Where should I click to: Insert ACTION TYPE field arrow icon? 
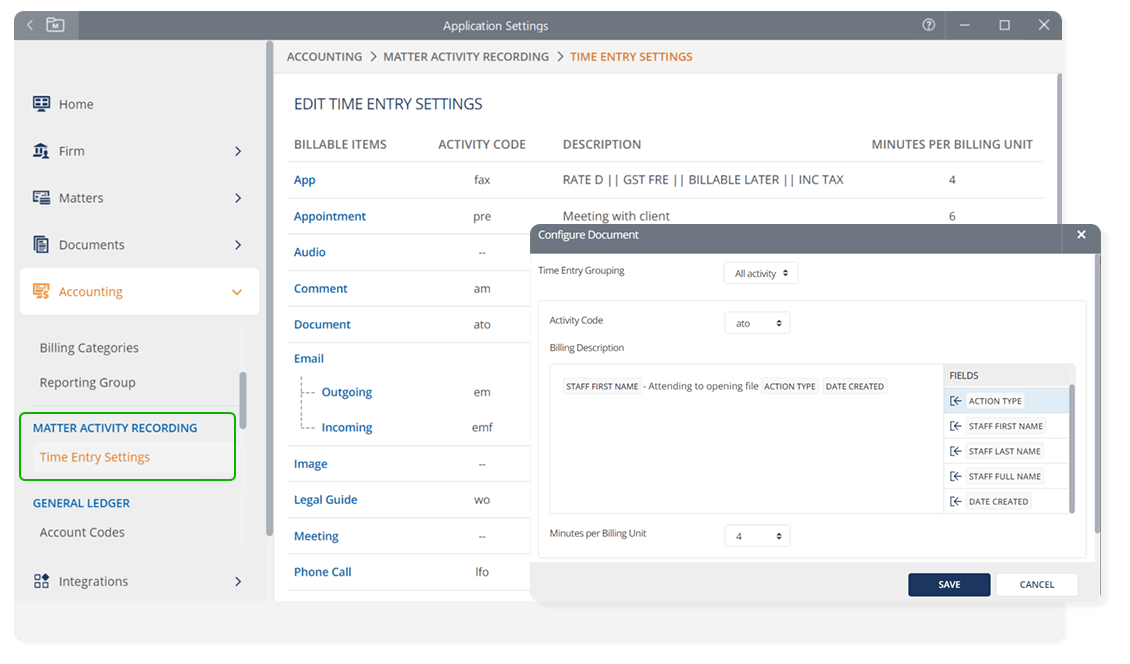pos(956,401)
